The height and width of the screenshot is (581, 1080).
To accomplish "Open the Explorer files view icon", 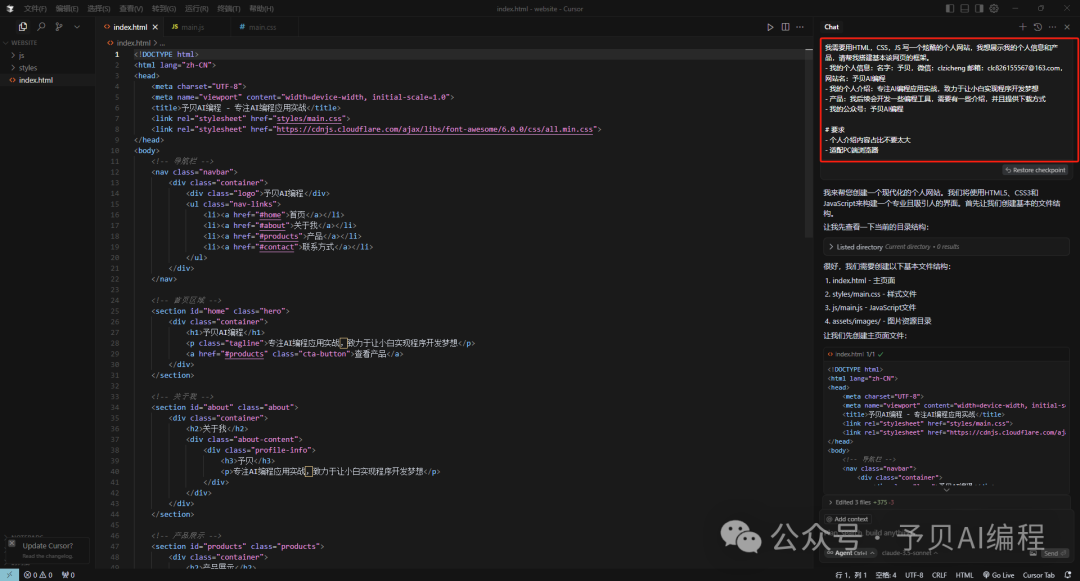I will [22, 27].
